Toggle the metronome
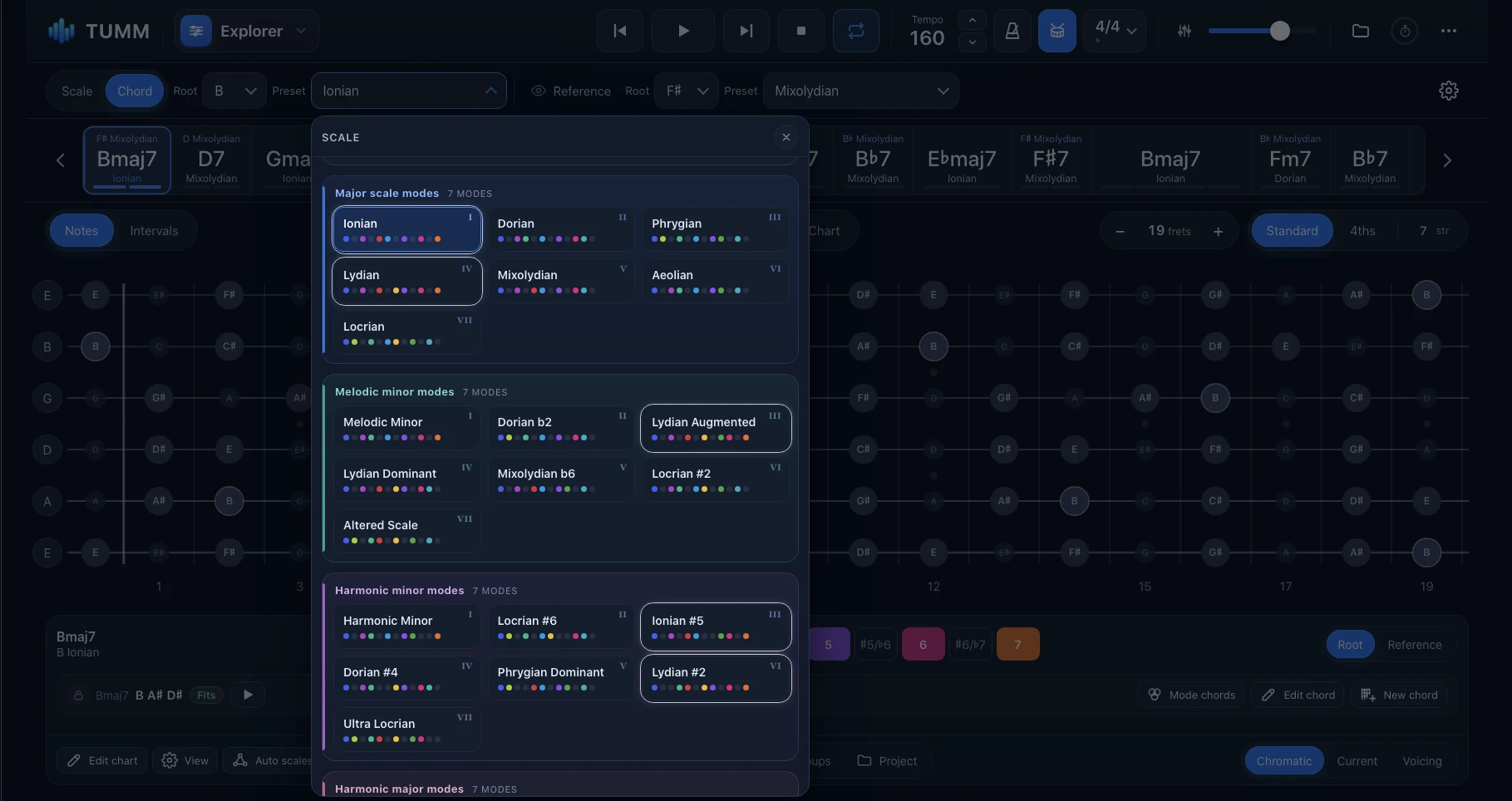Screen dimensions: 1512x801 click(x=1012, y=31)
